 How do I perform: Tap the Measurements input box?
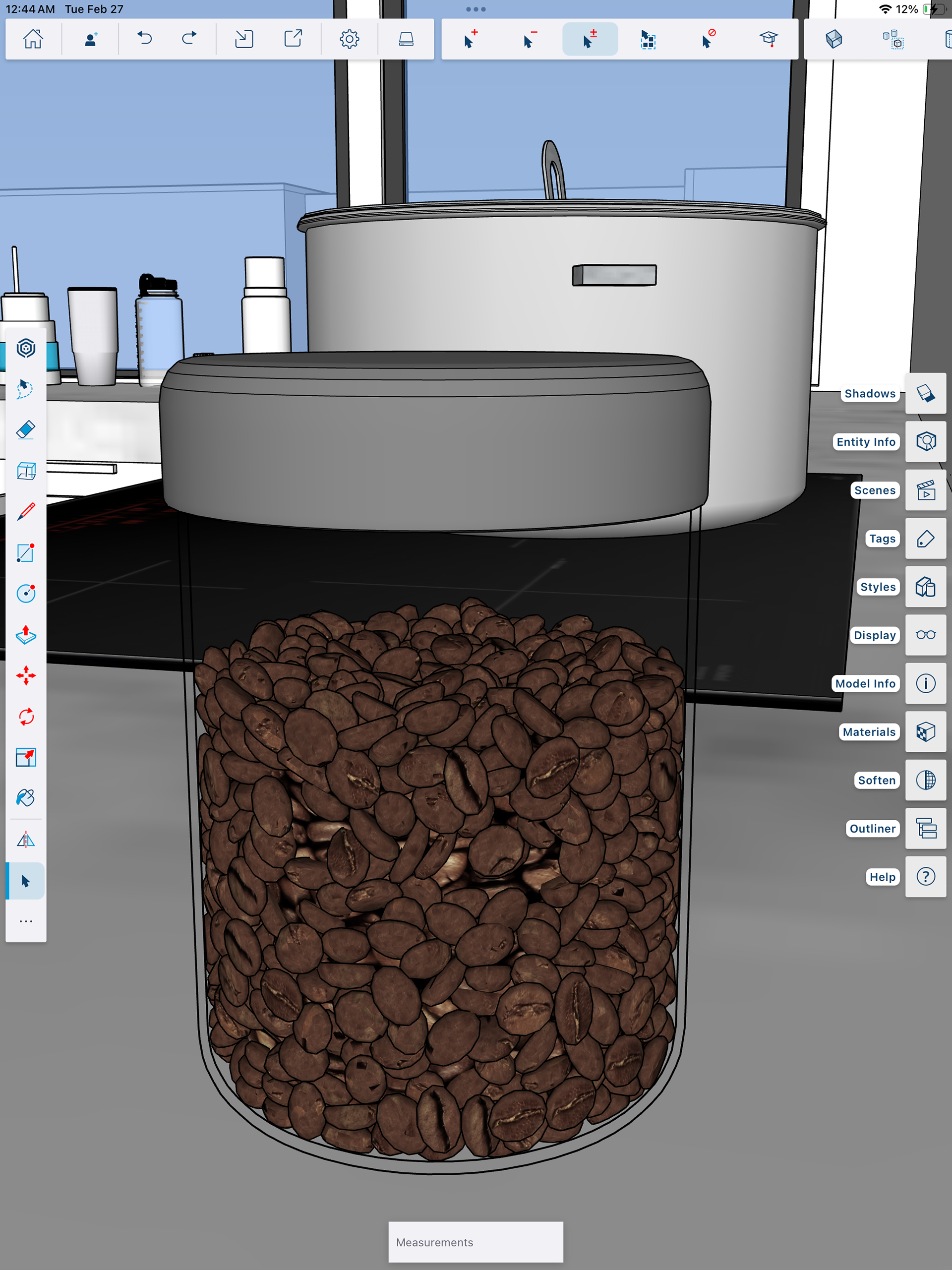pos(476,1241)
